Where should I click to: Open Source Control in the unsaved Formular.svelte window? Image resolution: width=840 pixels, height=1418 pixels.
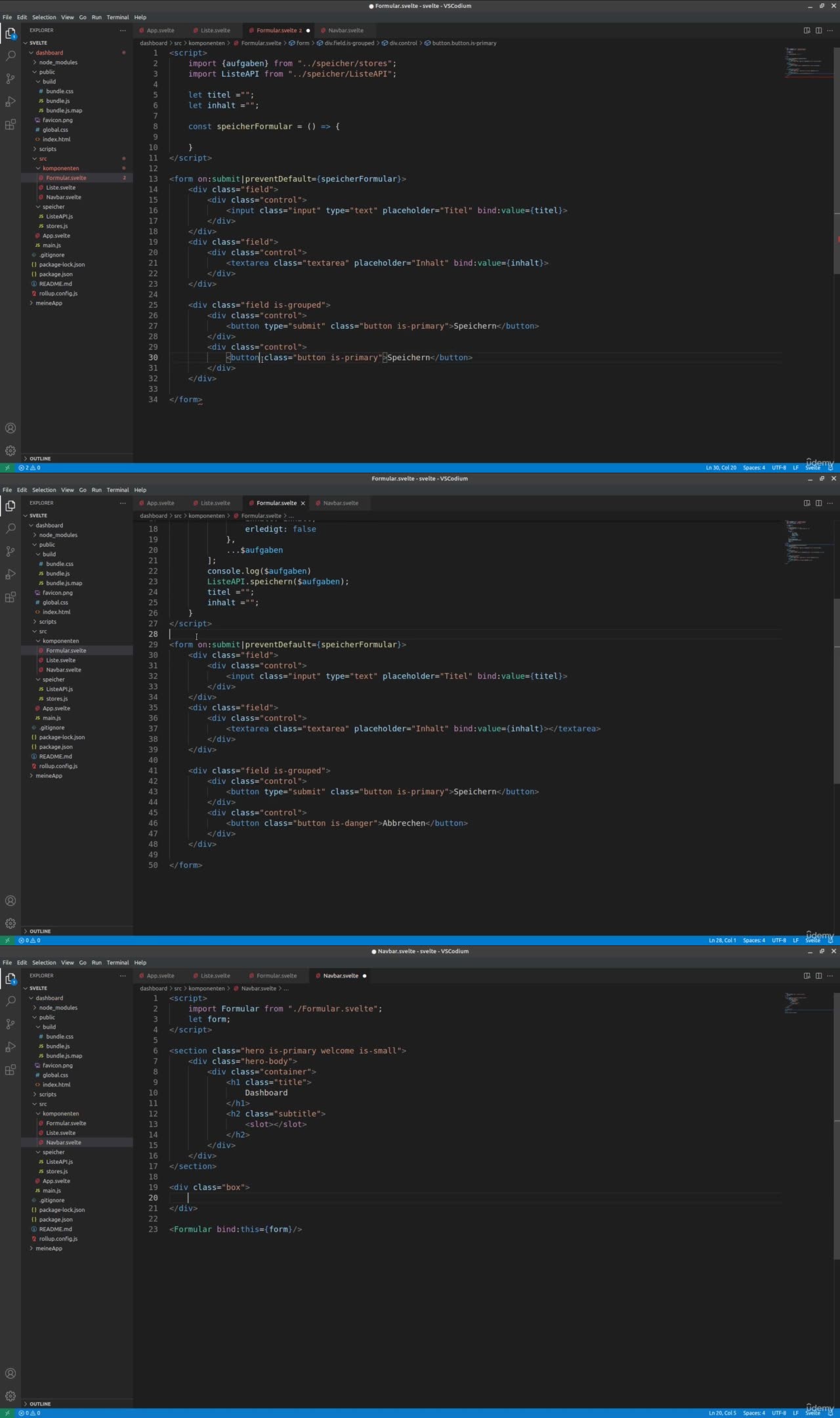pos(10,79)
